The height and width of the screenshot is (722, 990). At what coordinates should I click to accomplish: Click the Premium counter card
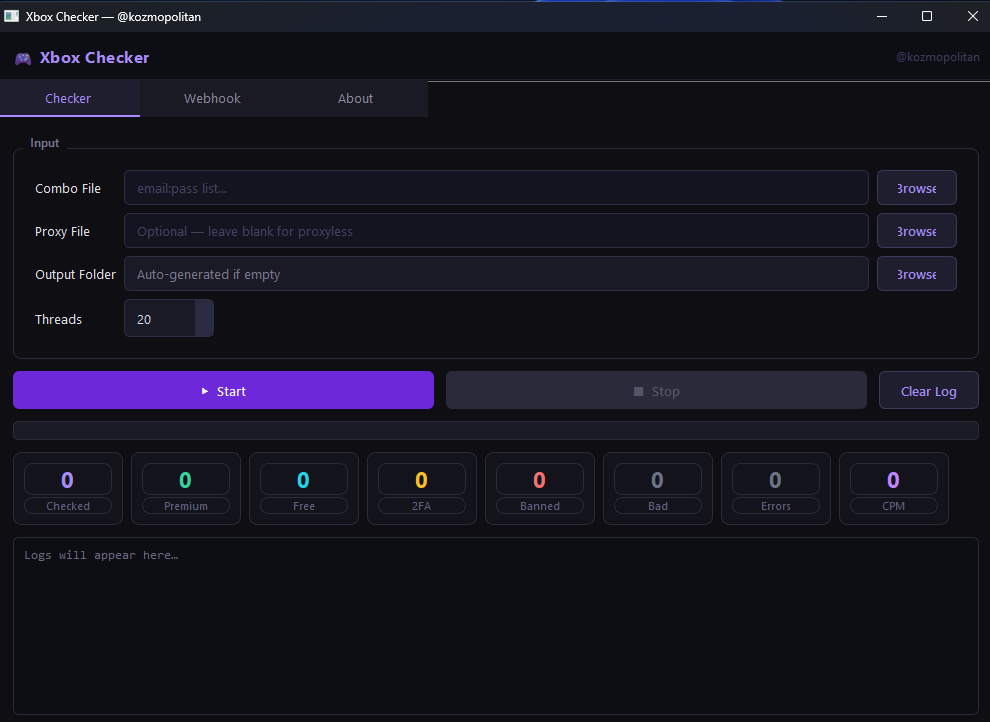[x=186, y=488]
